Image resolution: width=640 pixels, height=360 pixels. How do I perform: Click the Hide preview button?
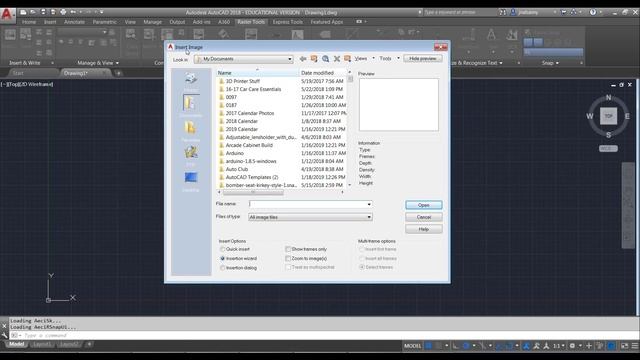click(x=423, y=59)
